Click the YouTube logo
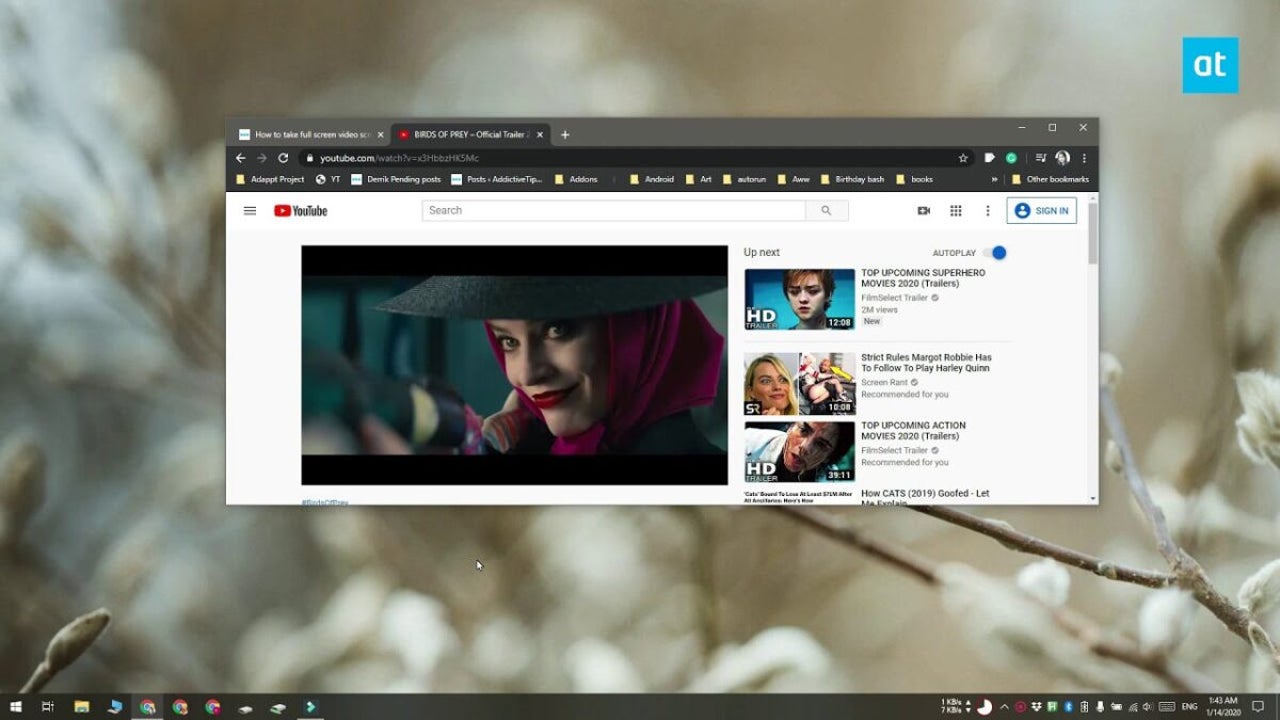This screenshot has width=1280, height=720. (x=300, y=210)
